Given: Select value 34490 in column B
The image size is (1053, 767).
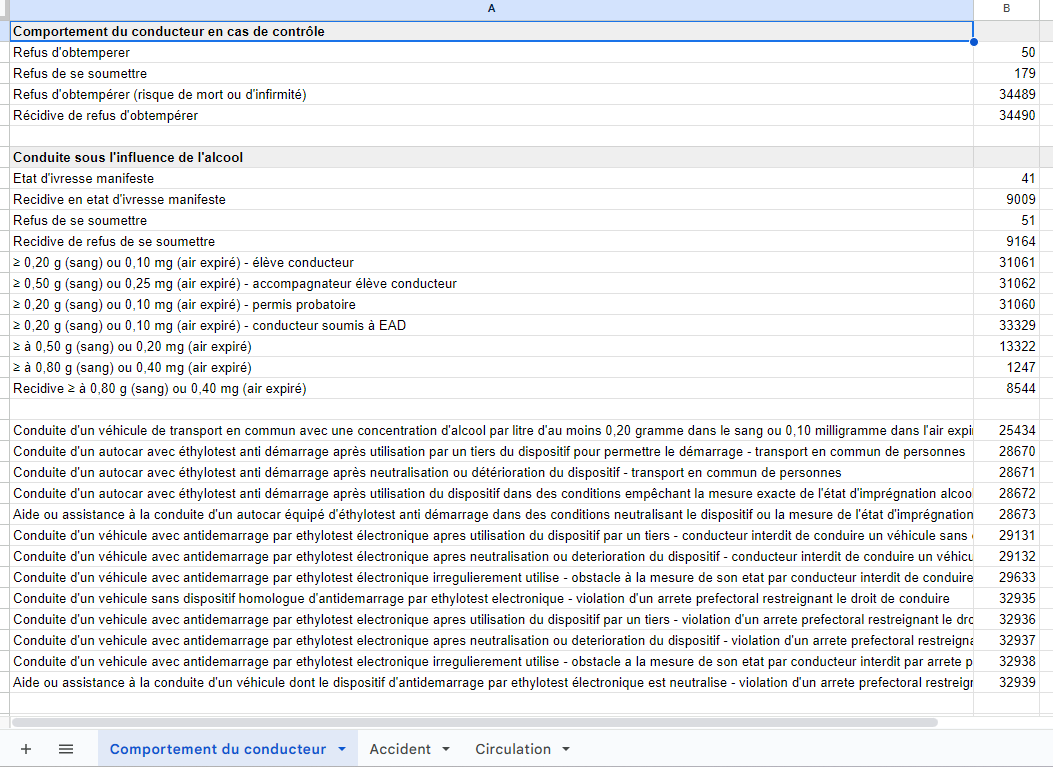Looking at the screenshot, I should [1006, 116].
